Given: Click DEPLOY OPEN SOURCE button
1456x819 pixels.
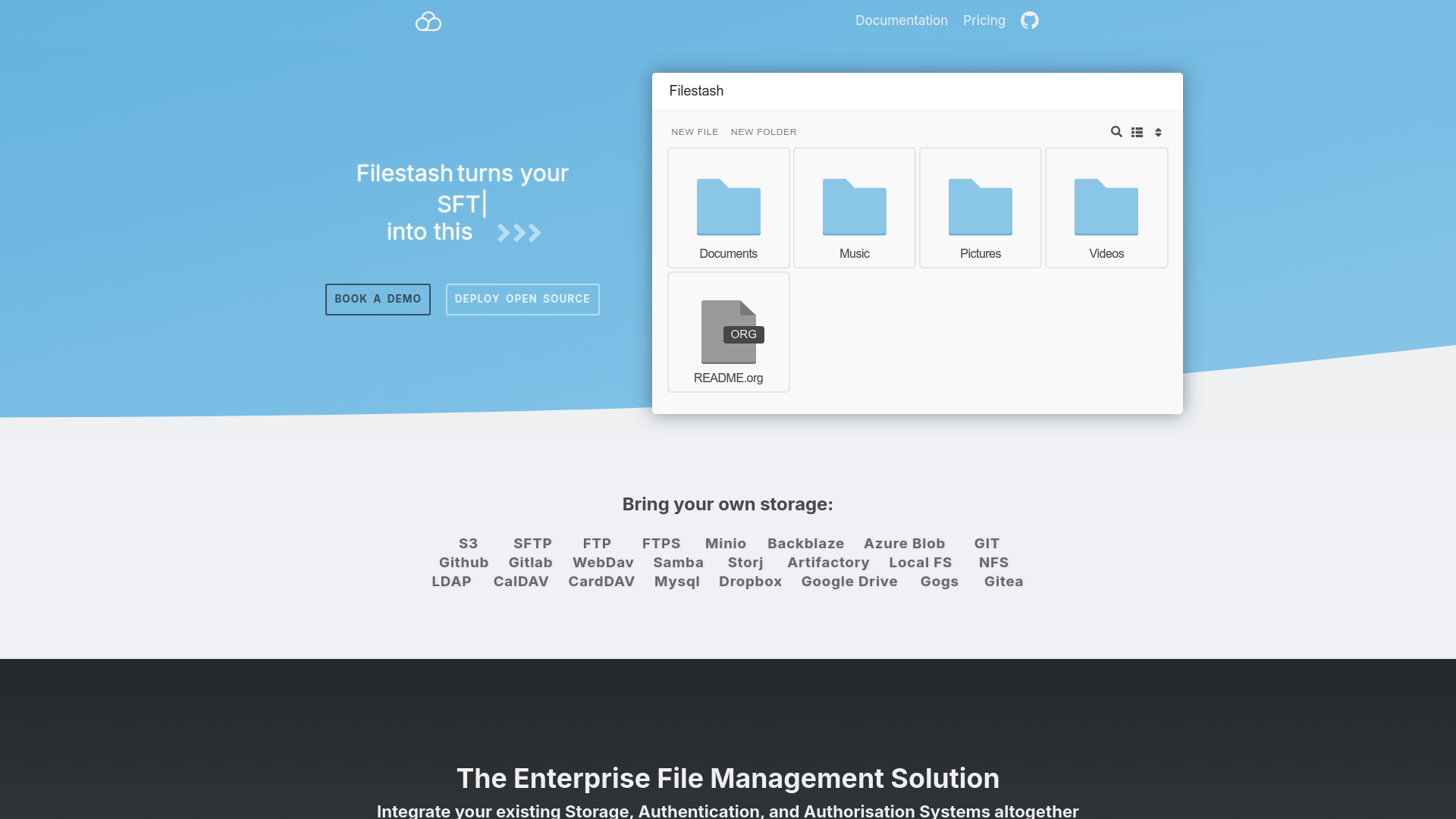Looking at the screenshot, I should pos(522,299).
